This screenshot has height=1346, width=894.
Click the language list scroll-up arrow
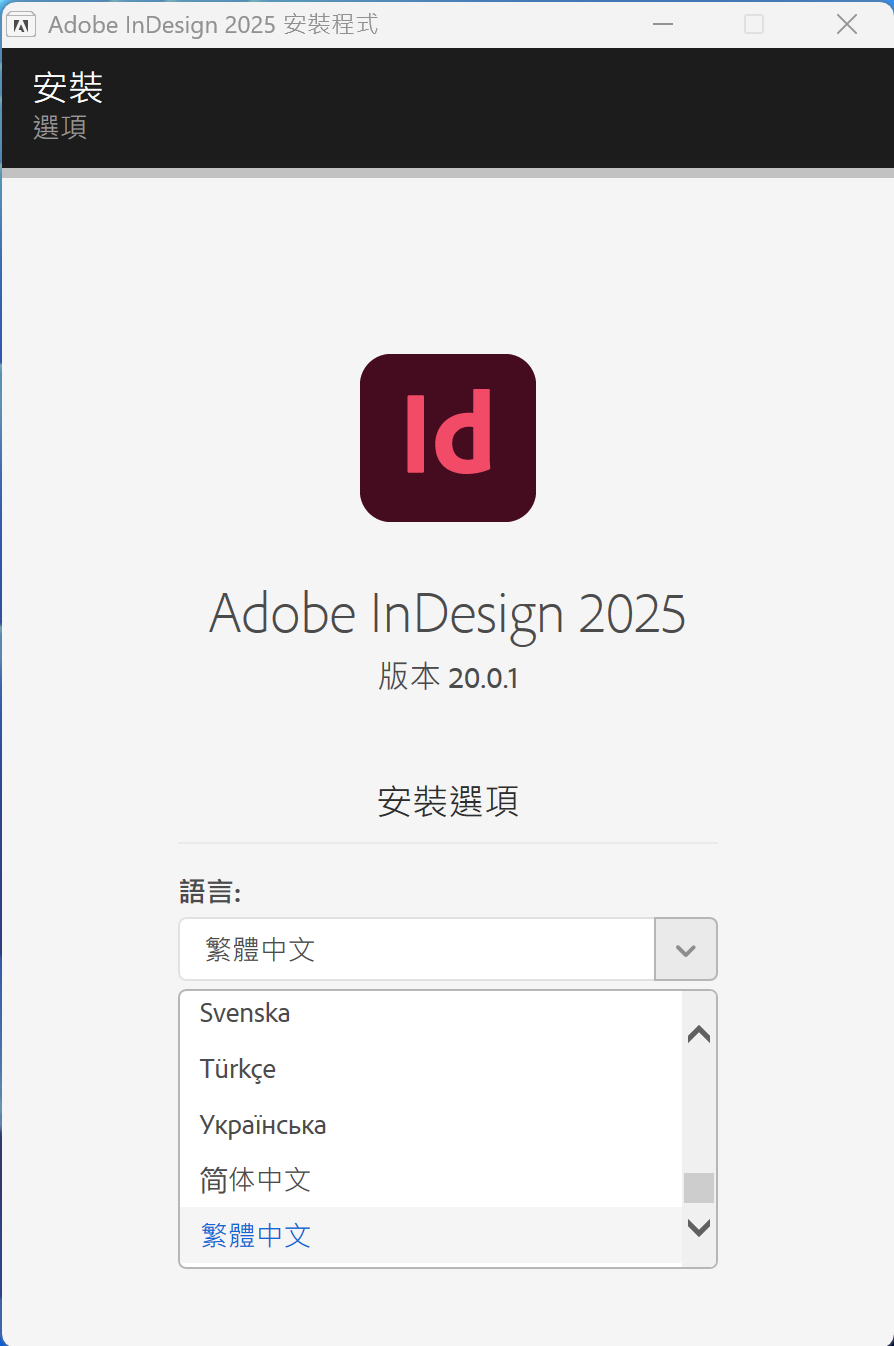tap(699, 1034)
